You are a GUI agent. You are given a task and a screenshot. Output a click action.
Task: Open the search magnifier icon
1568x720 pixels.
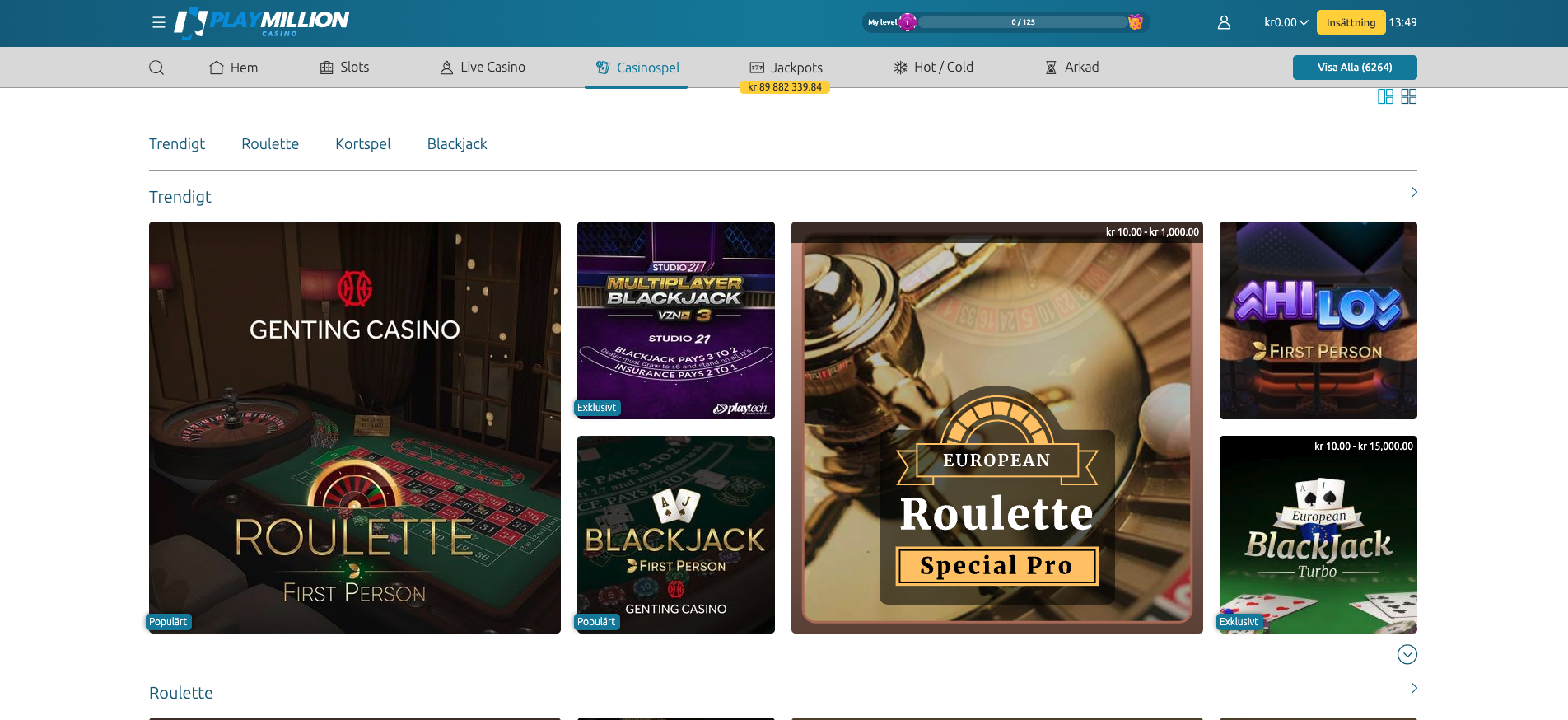point(156,68)
